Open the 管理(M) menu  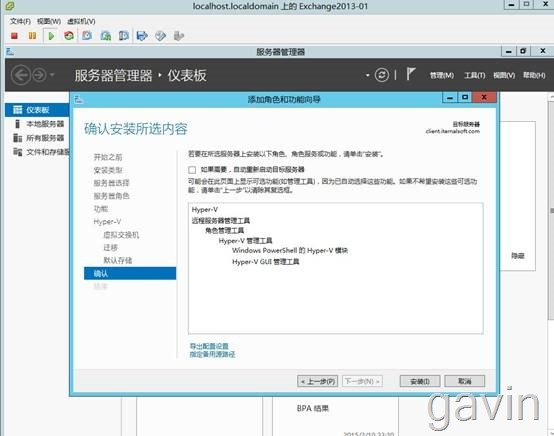pos(442,75)
